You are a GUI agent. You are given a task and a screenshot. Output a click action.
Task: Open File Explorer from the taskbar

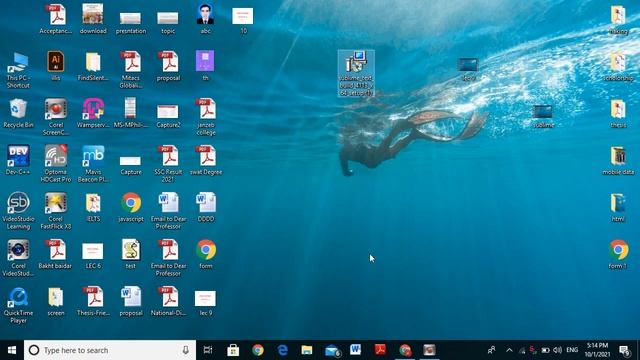point(307,350)
